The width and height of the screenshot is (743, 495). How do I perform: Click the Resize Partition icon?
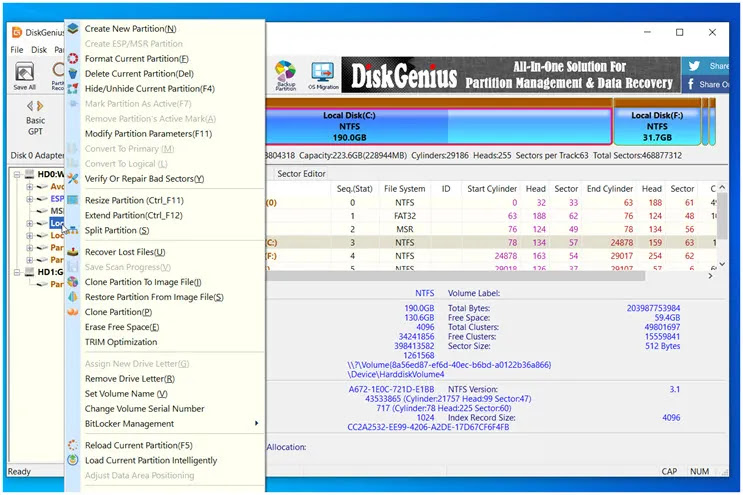tap(72, 200)
